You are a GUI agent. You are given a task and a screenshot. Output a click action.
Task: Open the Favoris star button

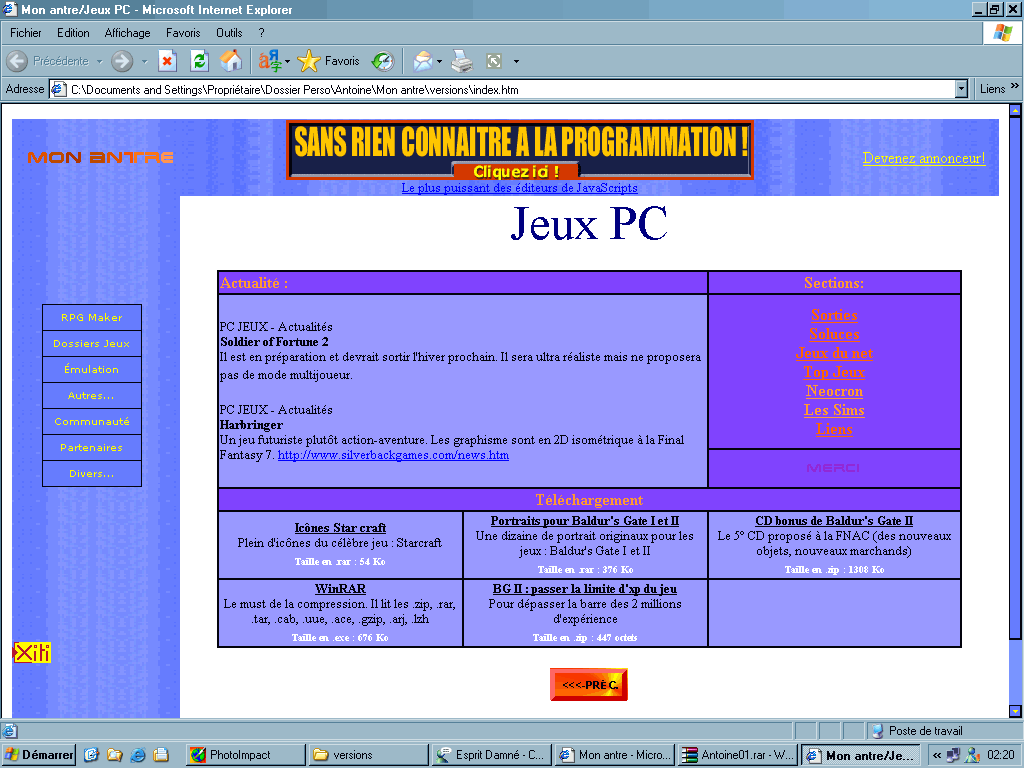click(328, 61)
